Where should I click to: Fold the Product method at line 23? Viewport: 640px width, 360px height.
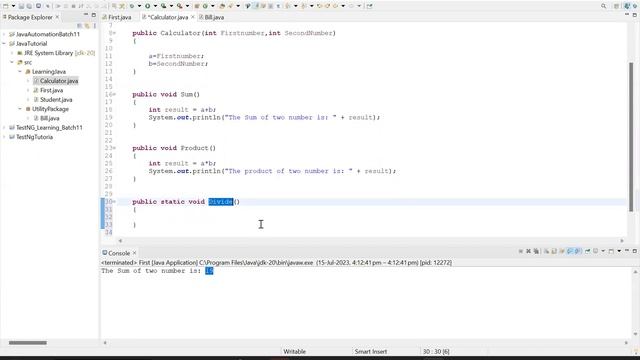pyautogui.click(x=114, y=148)
